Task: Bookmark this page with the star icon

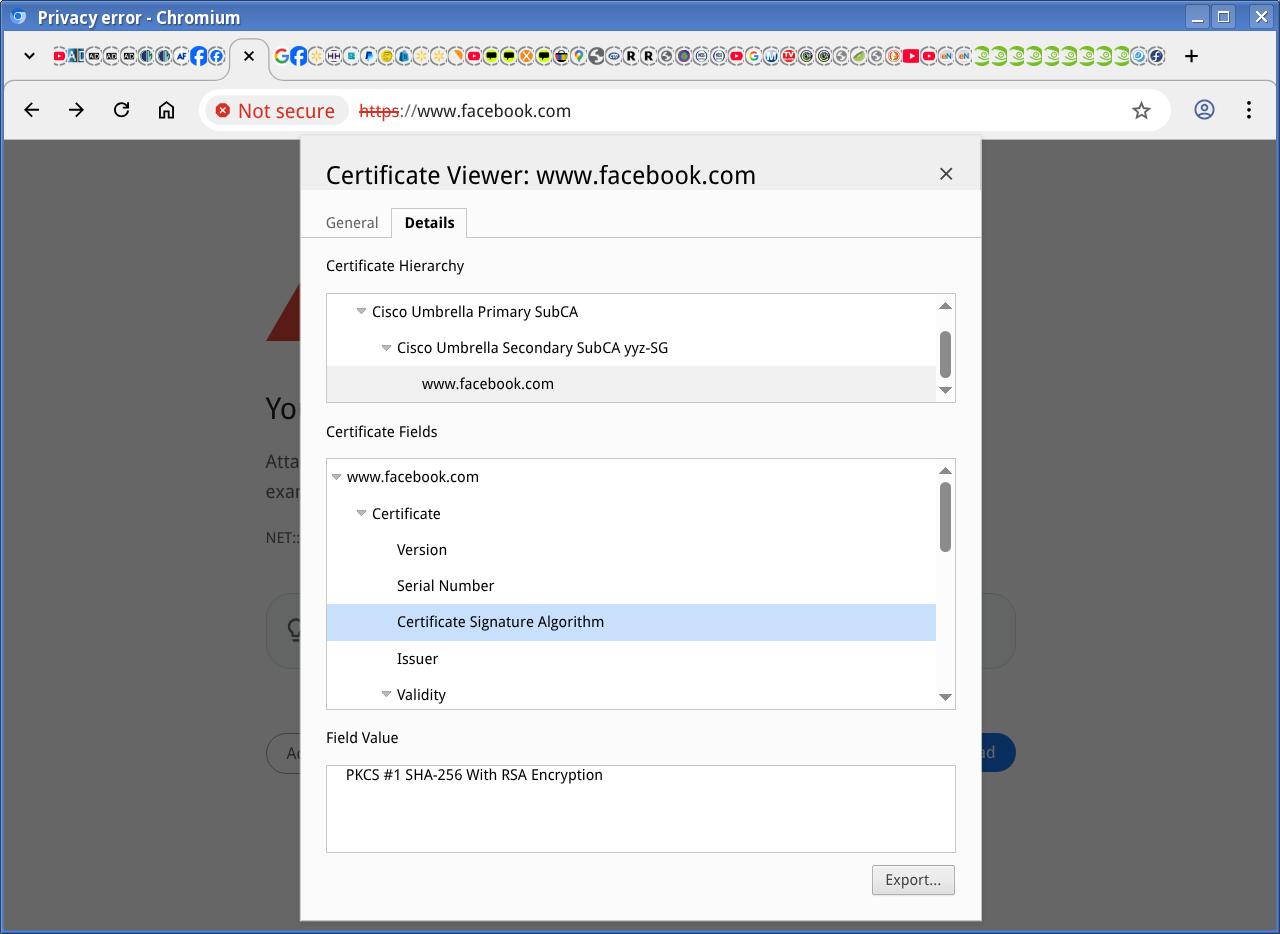Action: pos(1141,111)
